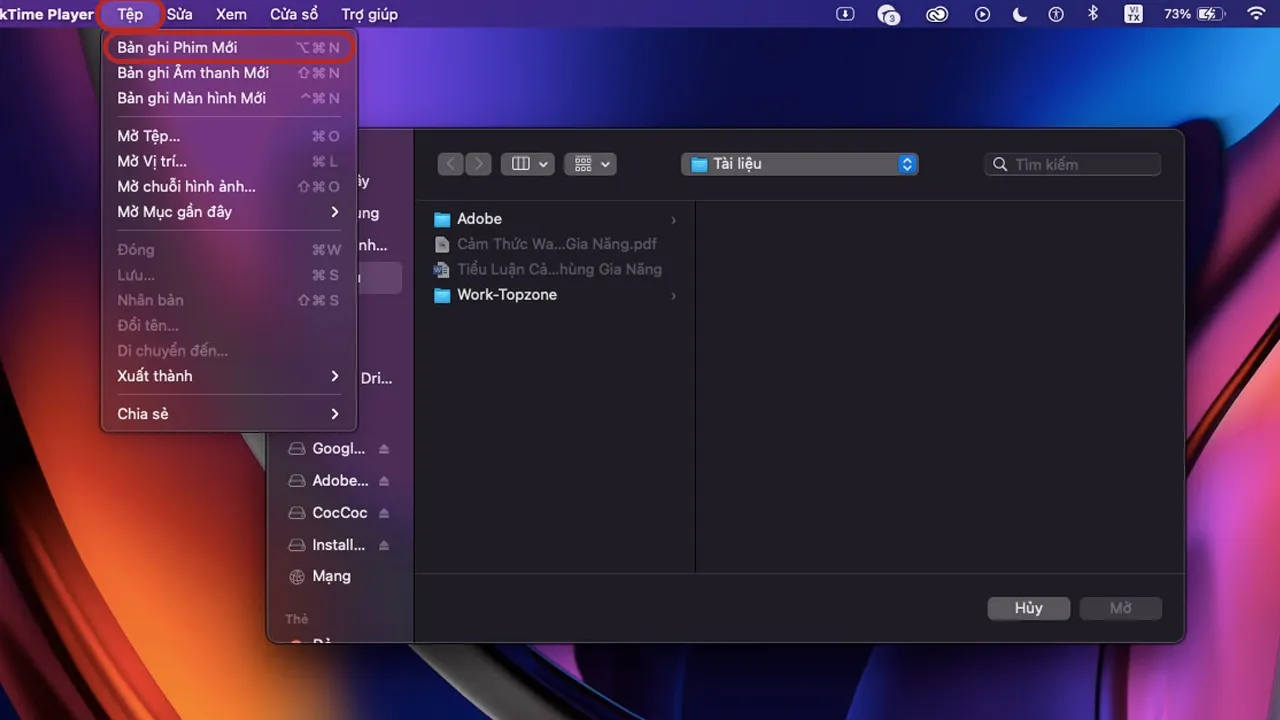The height and width of the screenshot is (720, 1280).
Task: Click the Hủy button
Action: (1028, 608)
